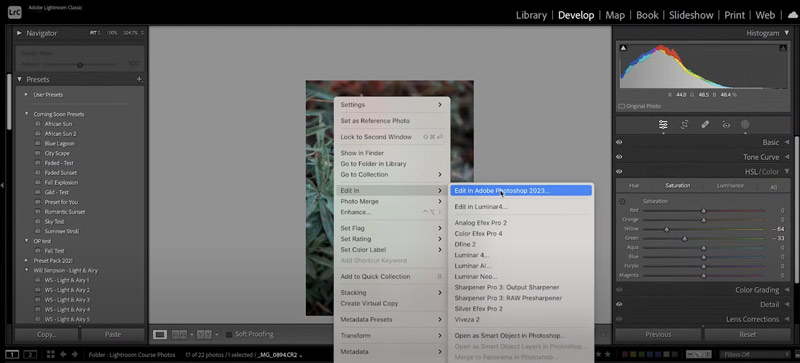The height and width of the screenshot is (363, 800).
Task: Click the Blue Lagoon preset icon
Action: 38,143
